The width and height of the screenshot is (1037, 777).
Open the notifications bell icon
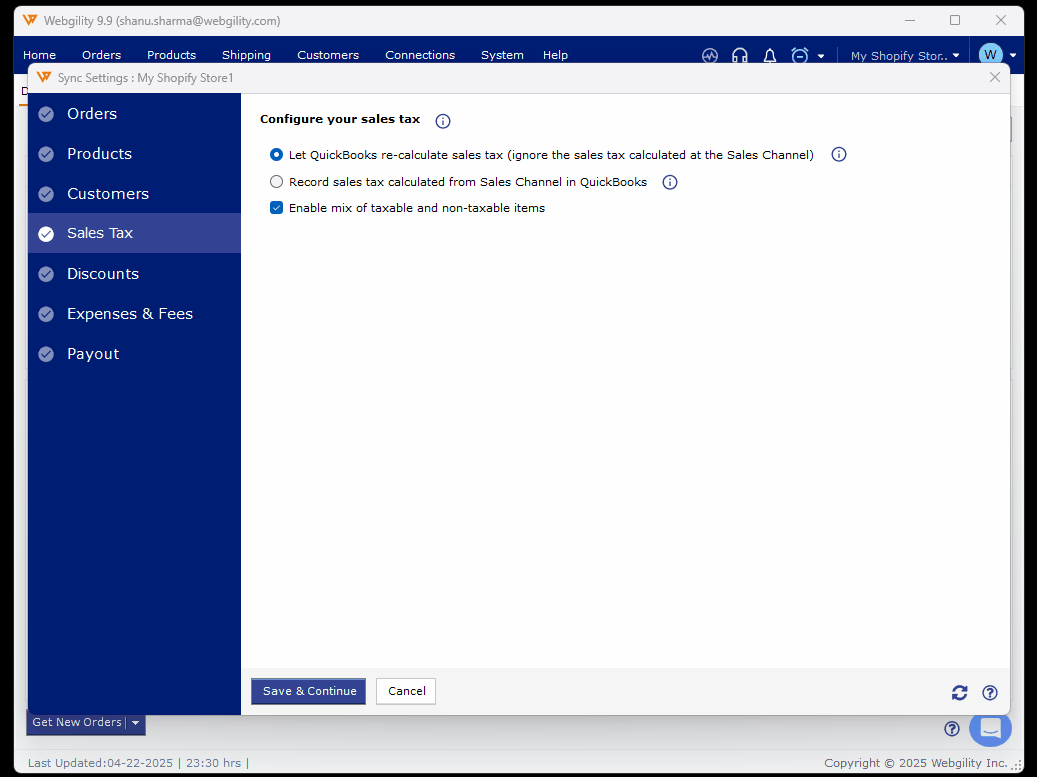coord(770,56)
